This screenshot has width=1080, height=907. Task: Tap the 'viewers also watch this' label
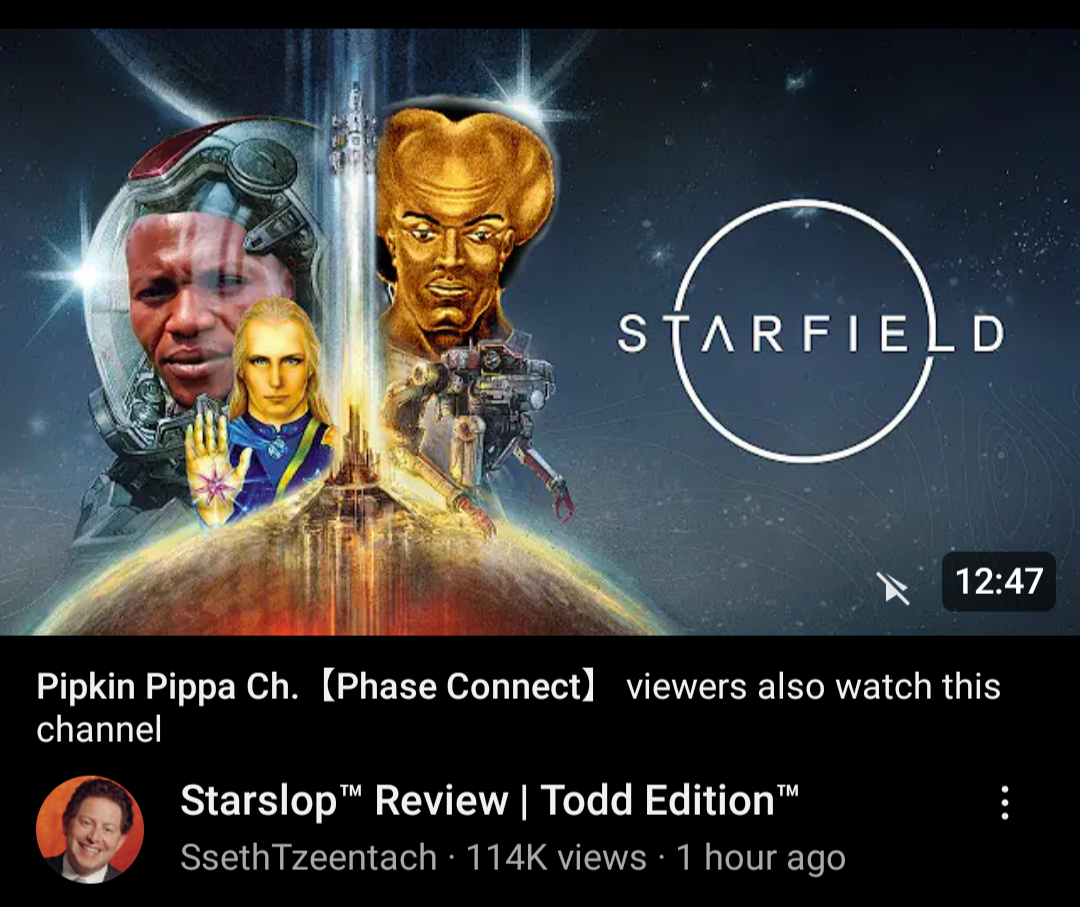813,687
